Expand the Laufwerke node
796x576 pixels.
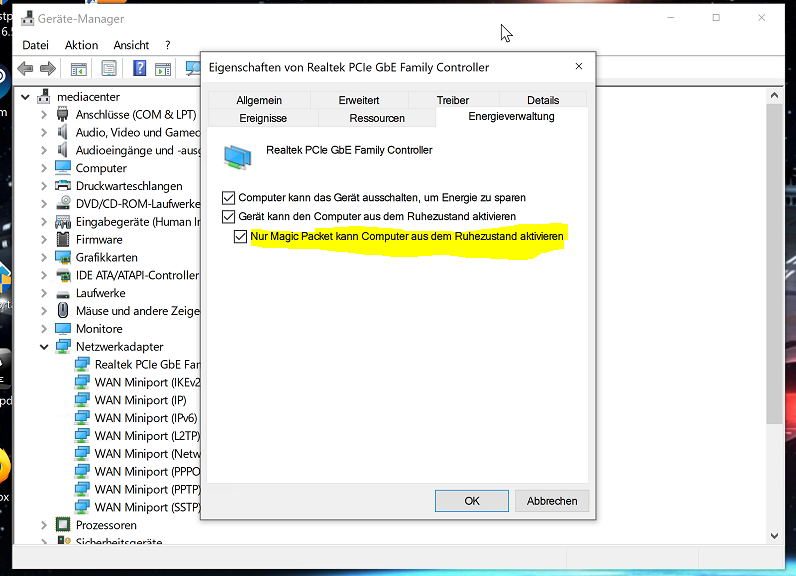pyautogui.click(x=44, y=293)
